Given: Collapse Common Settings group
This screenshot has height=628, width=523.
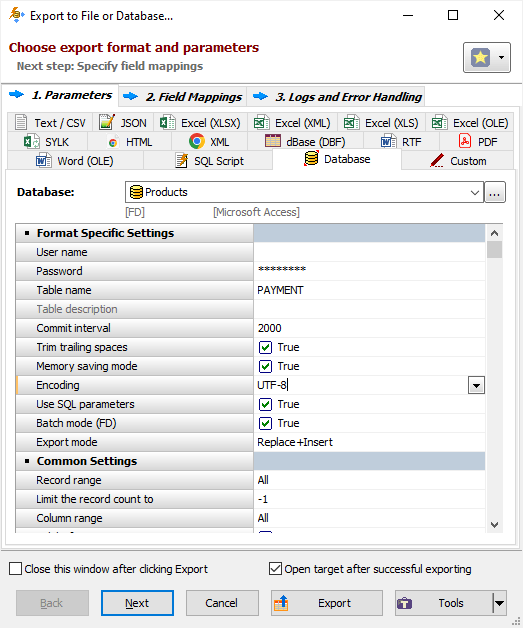Looking at the screenshot, I should (x=27, y=461).
